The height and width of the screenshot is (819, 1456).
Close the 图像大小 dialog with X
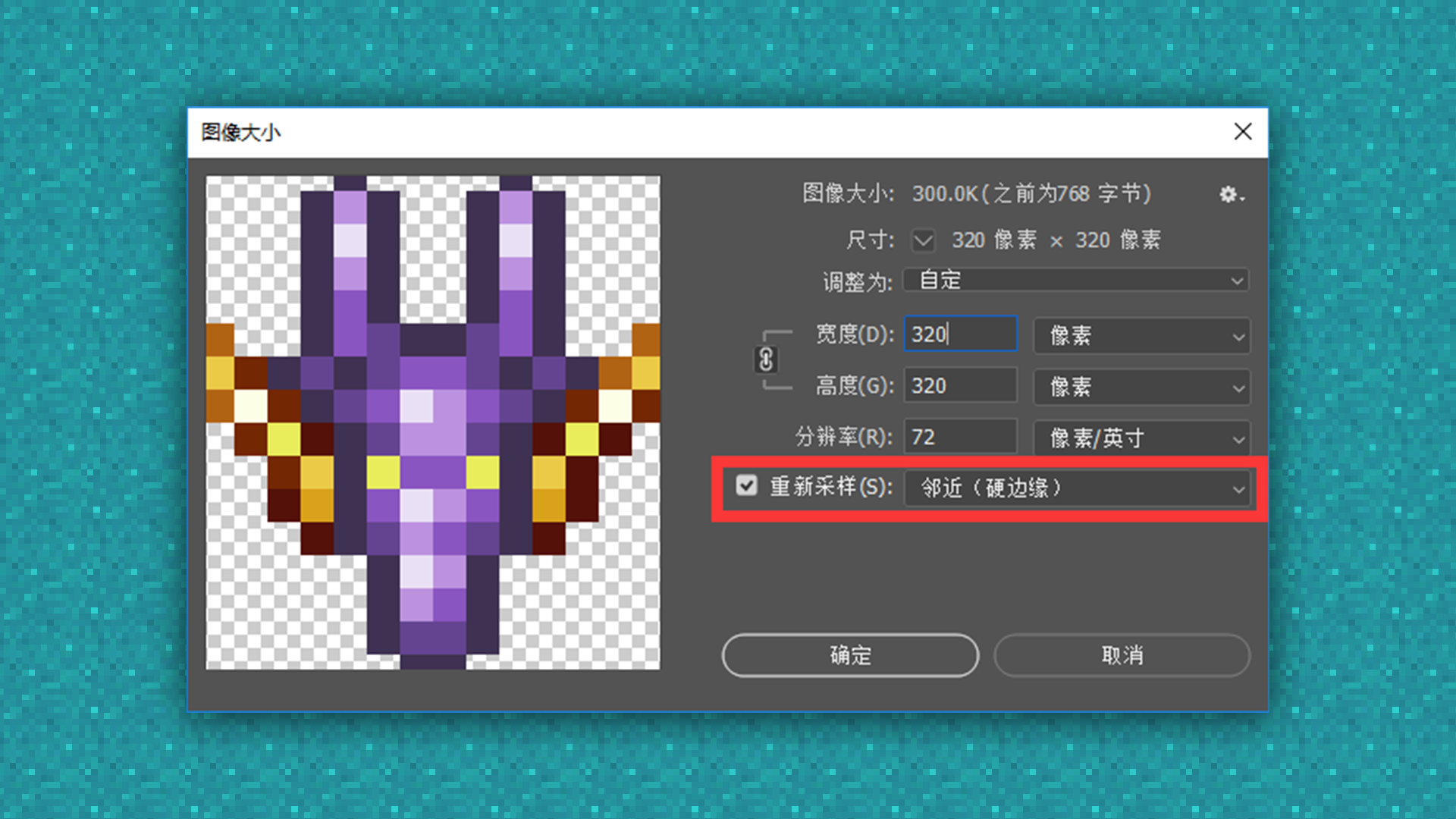(x=1242, y=132)
